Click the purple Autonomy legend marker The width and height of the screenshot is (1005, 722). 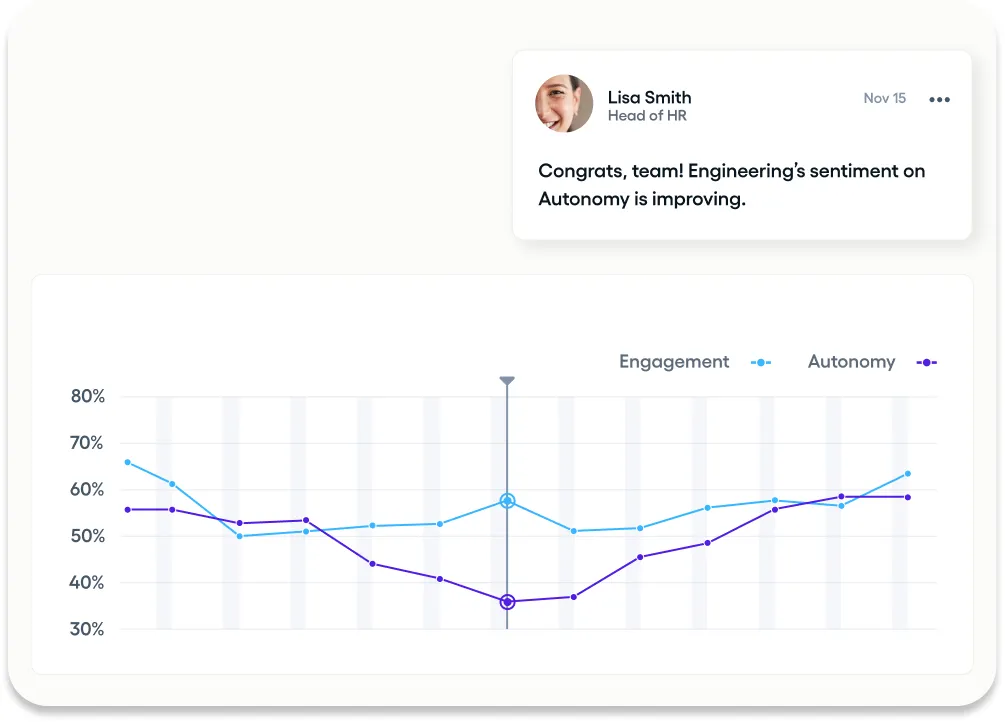click(926, 363)
